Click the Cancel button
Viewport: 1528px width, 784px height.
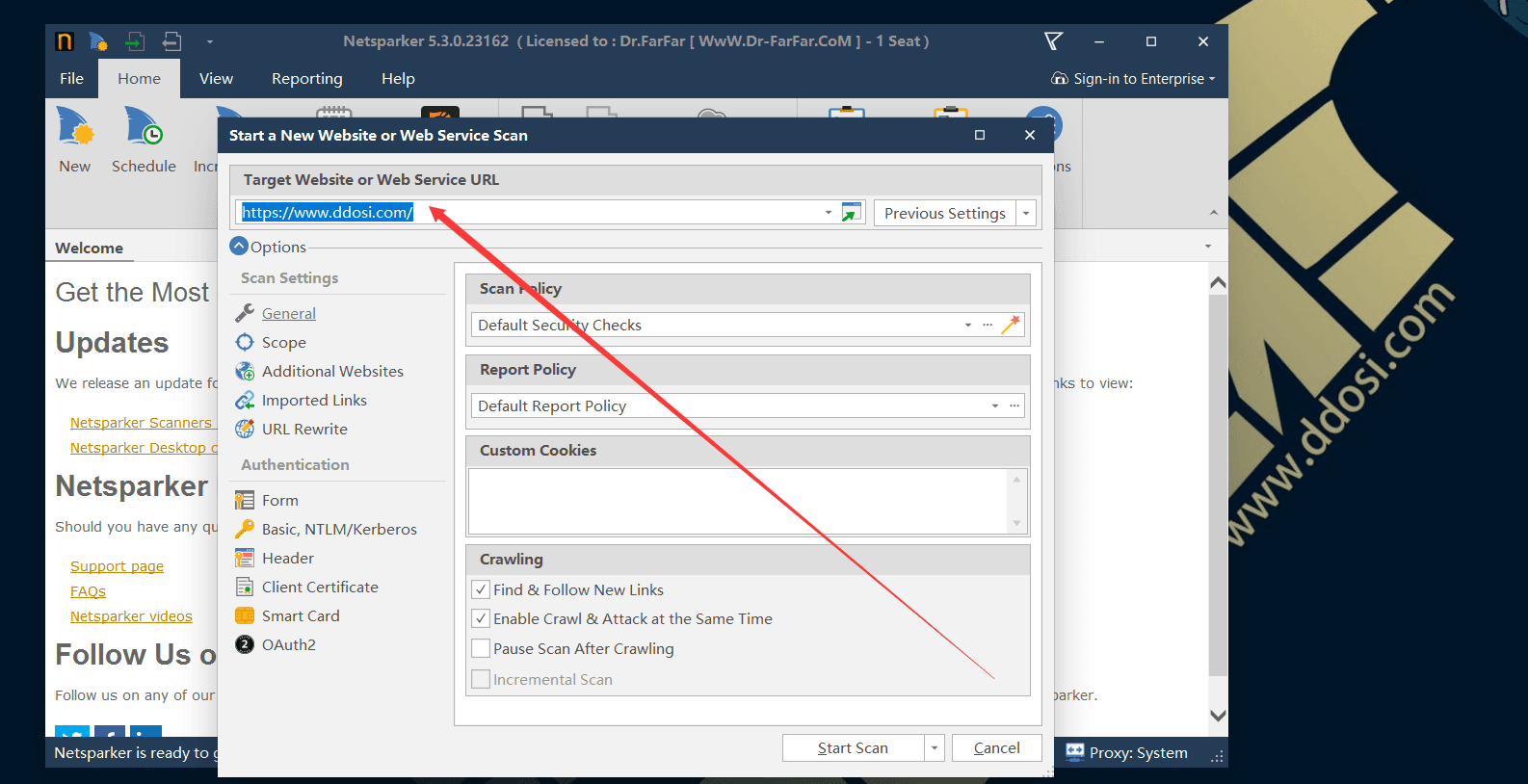[996, 748]
